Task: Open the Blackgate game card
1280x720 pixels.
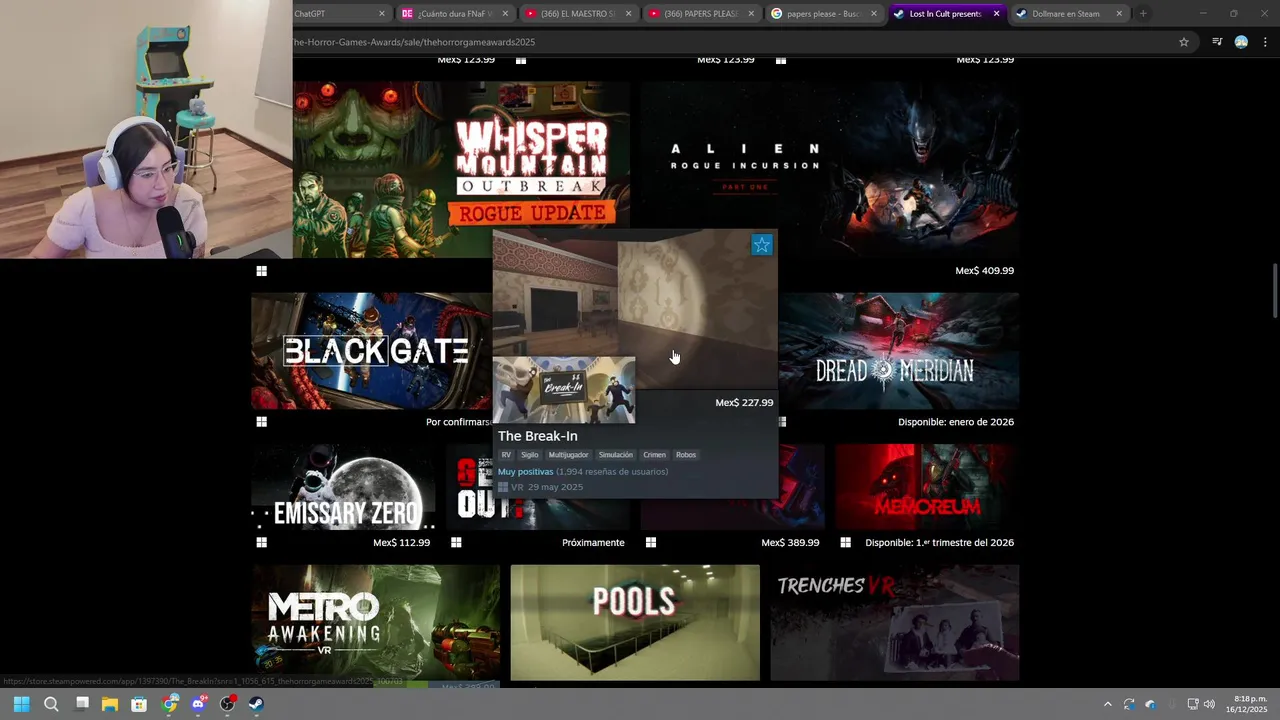Action: pos(371,351)
